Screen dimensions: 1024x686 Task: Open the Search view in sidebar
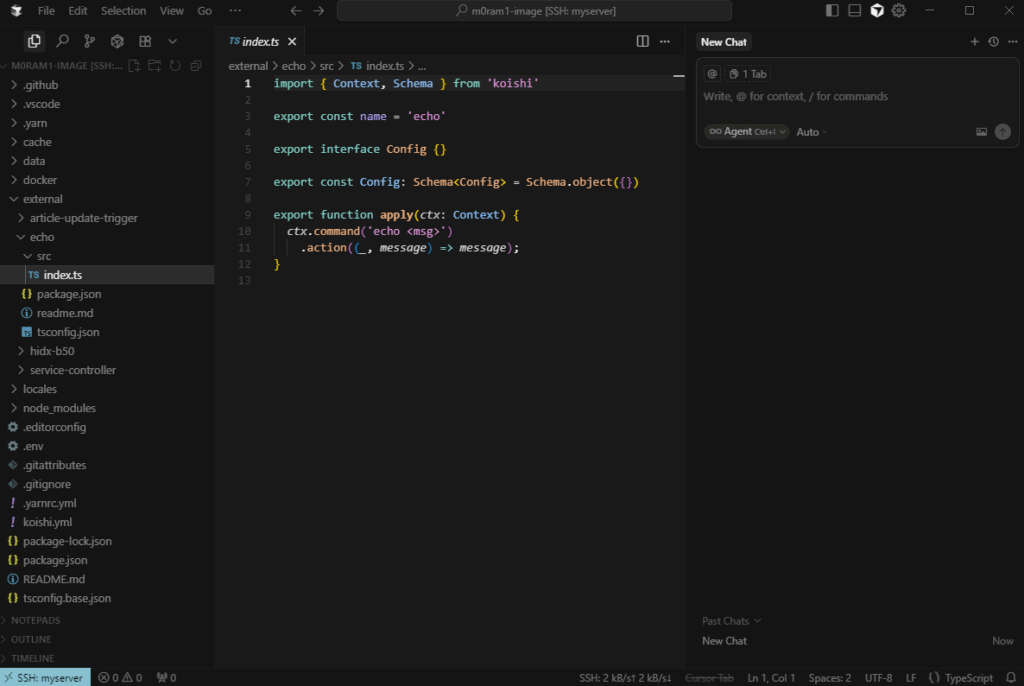[62, 41]
